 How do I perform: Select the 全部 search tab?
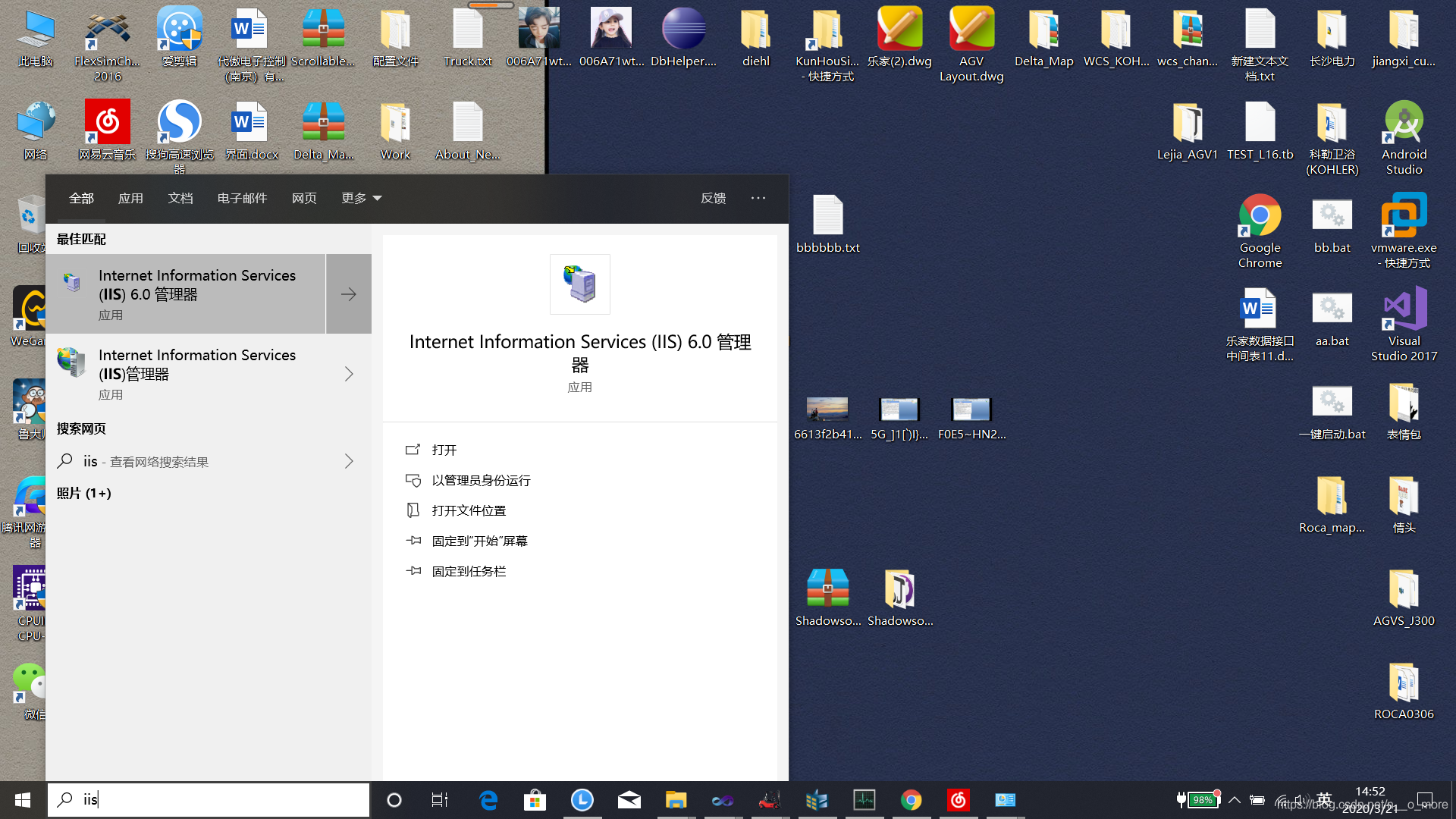[81, 198]
